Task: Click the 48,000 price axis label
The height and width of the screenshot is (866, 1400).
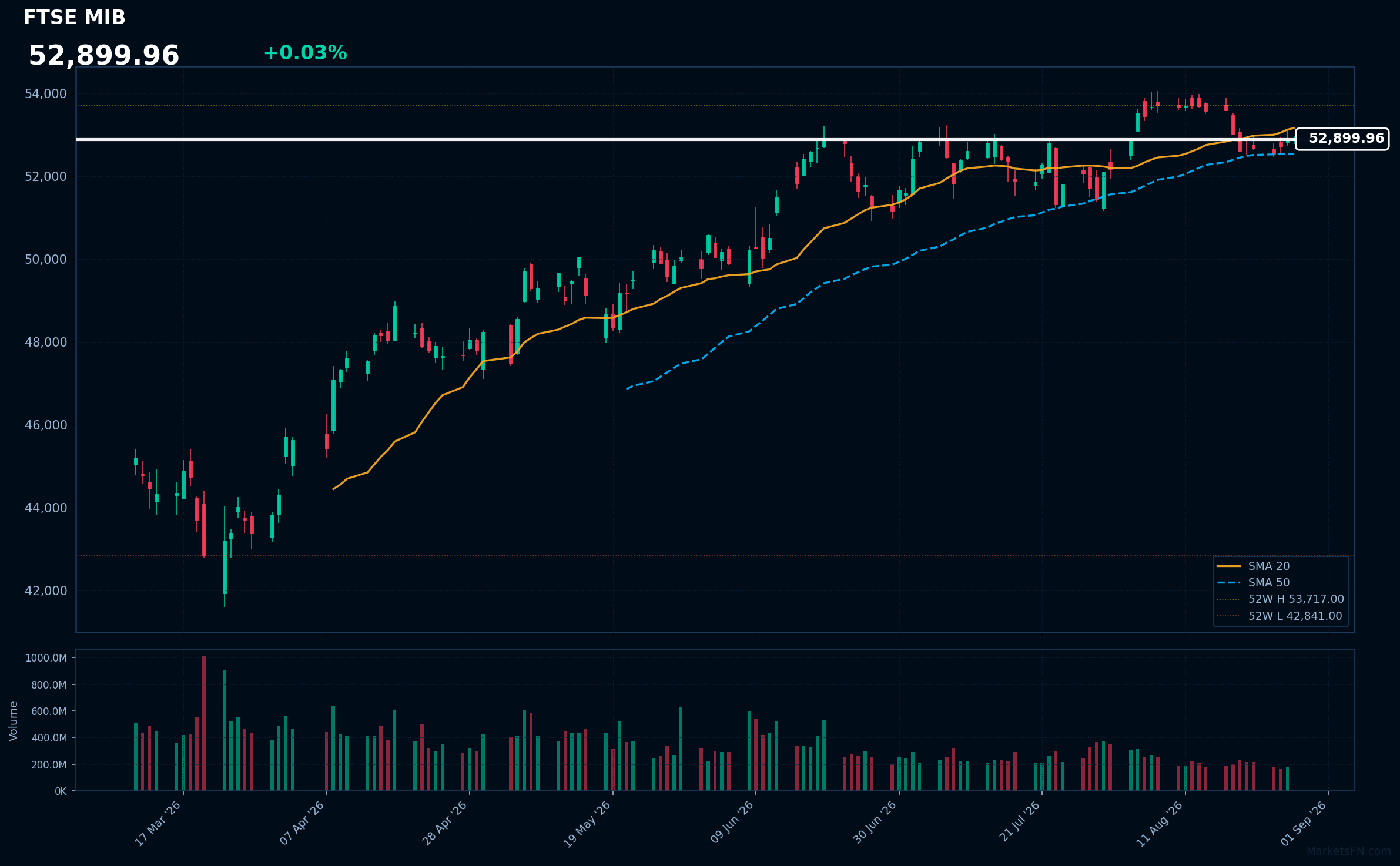Action: [46, 343]
